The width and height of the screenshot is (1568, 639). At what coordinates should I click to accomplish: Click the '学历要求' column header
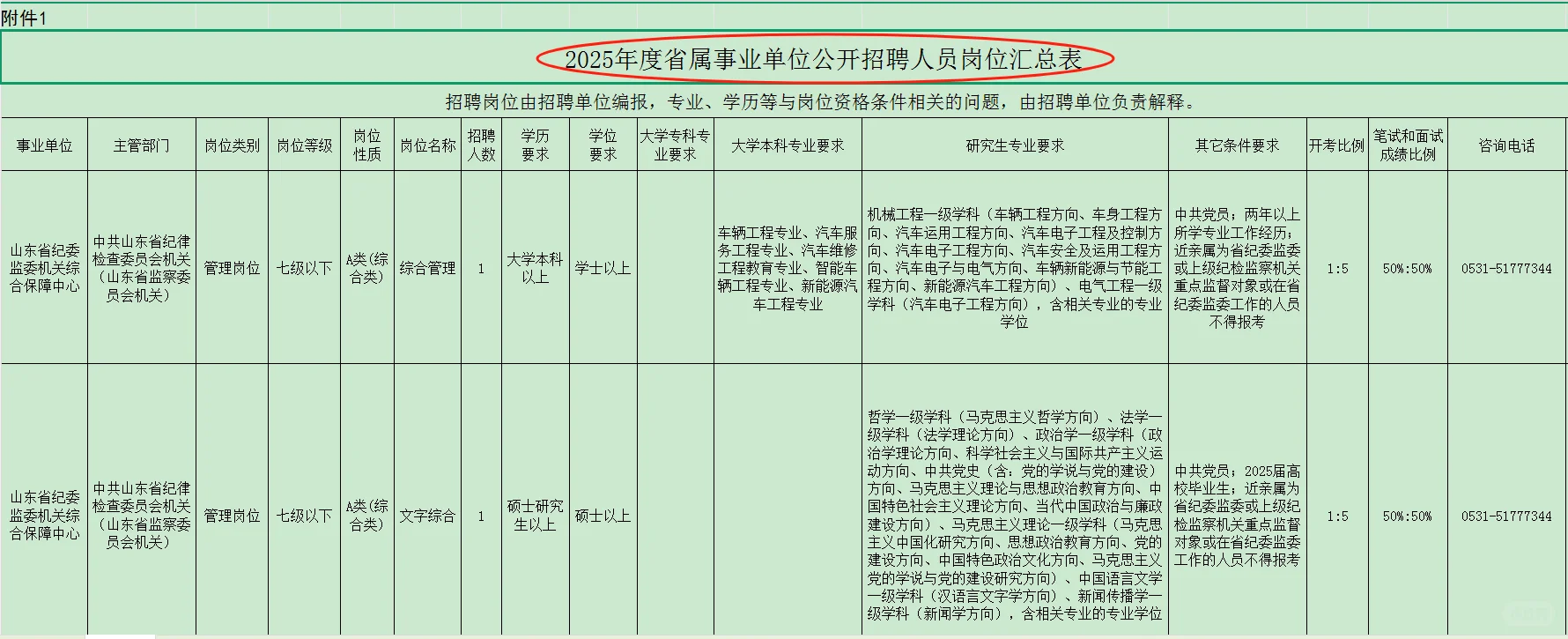(535, 145)
